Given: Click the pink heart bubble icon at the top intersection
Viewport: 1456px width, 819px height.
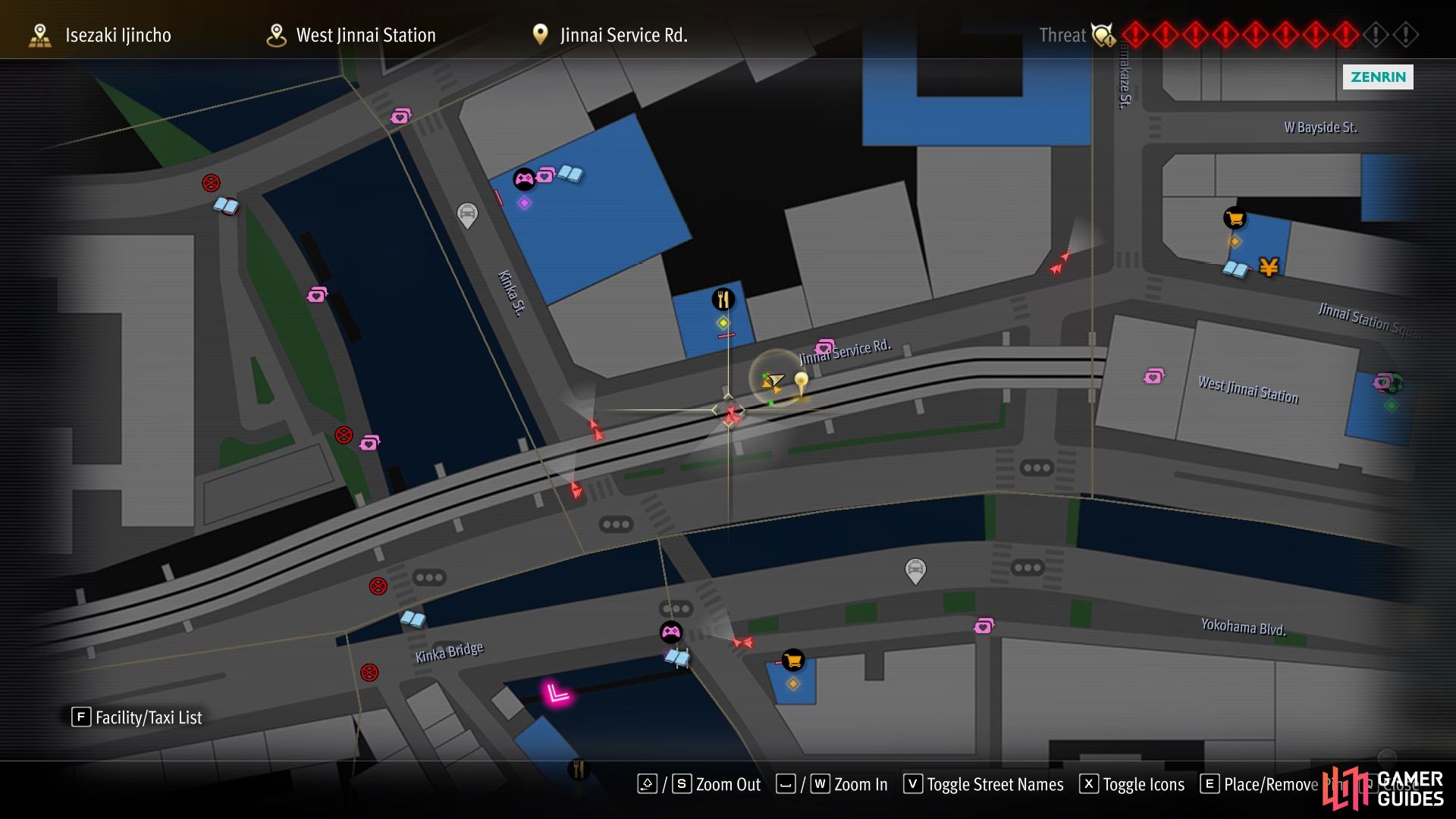Looking at the screenshot, I should 400,116.
